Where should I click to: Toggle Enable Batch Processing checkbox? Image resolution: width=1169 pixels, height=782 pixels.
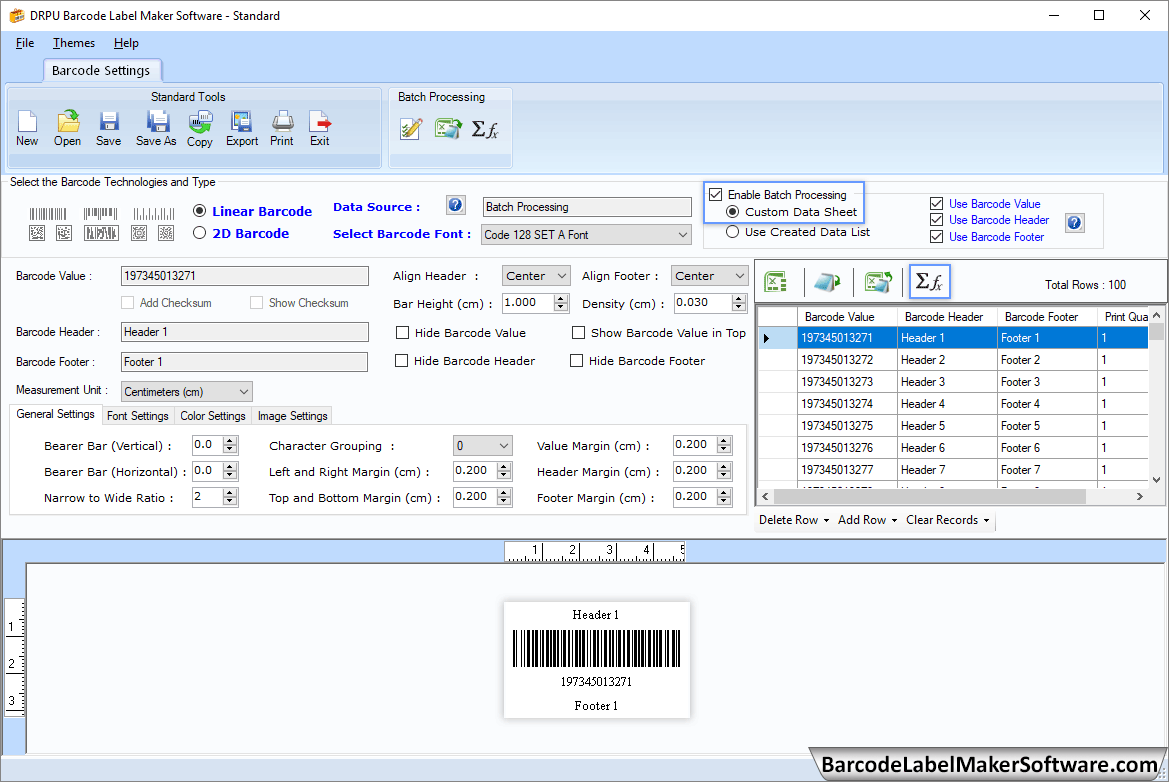[x=716, y=195]
